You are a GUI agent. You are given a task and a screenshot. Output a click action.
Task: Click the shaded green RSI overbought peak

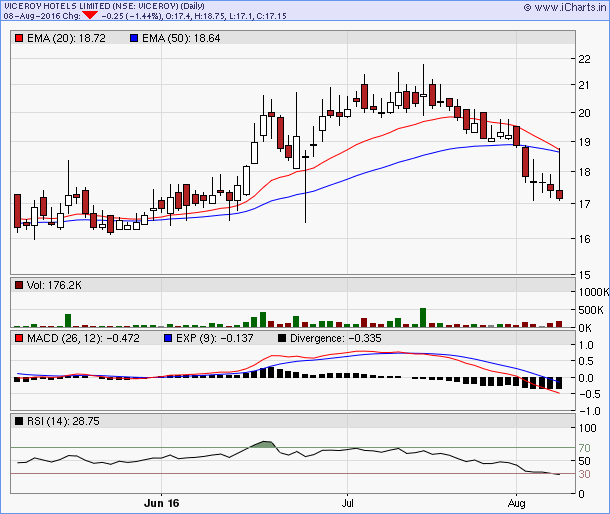point(265,444)
